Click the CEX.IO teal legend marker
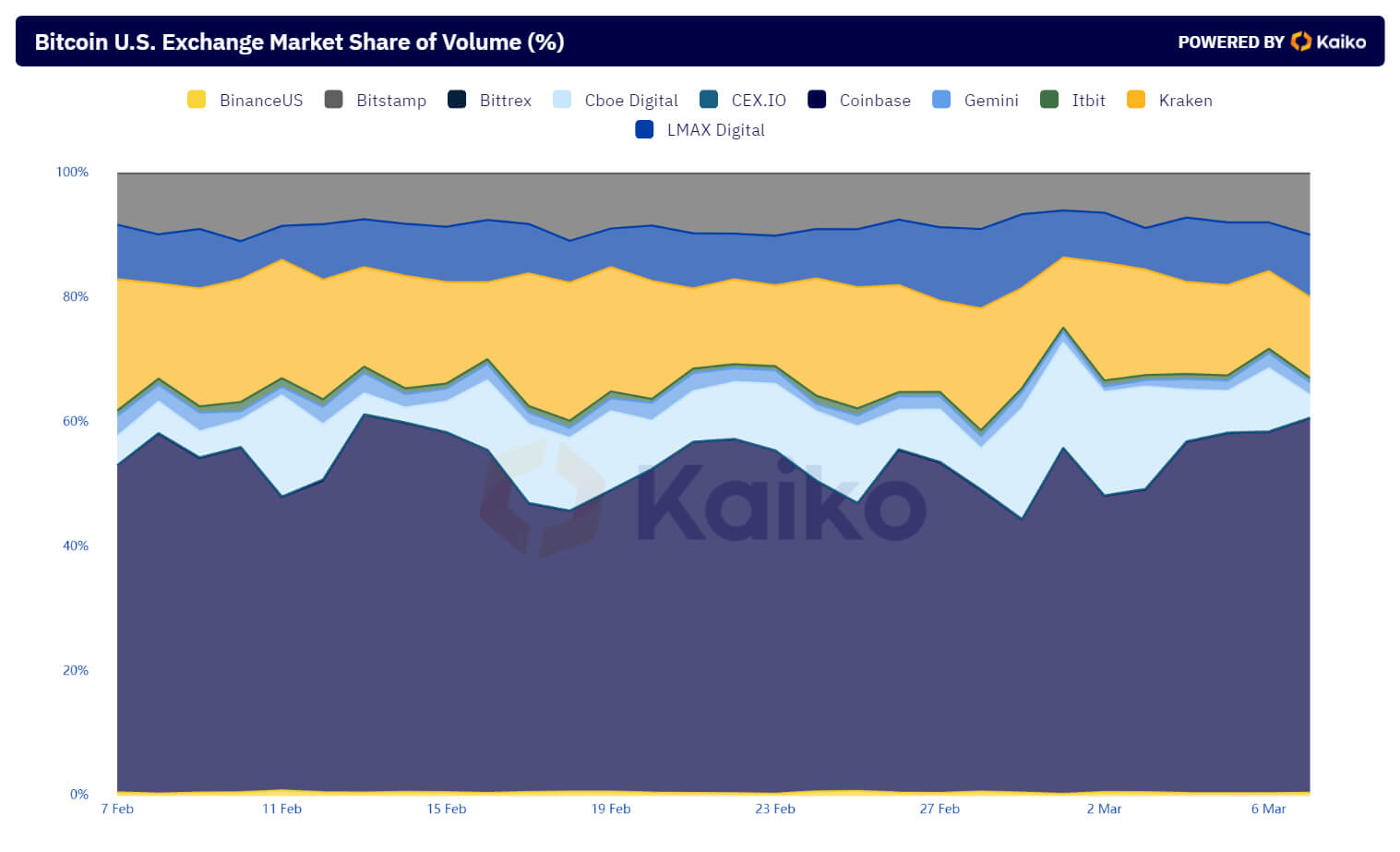 point(709,100)
